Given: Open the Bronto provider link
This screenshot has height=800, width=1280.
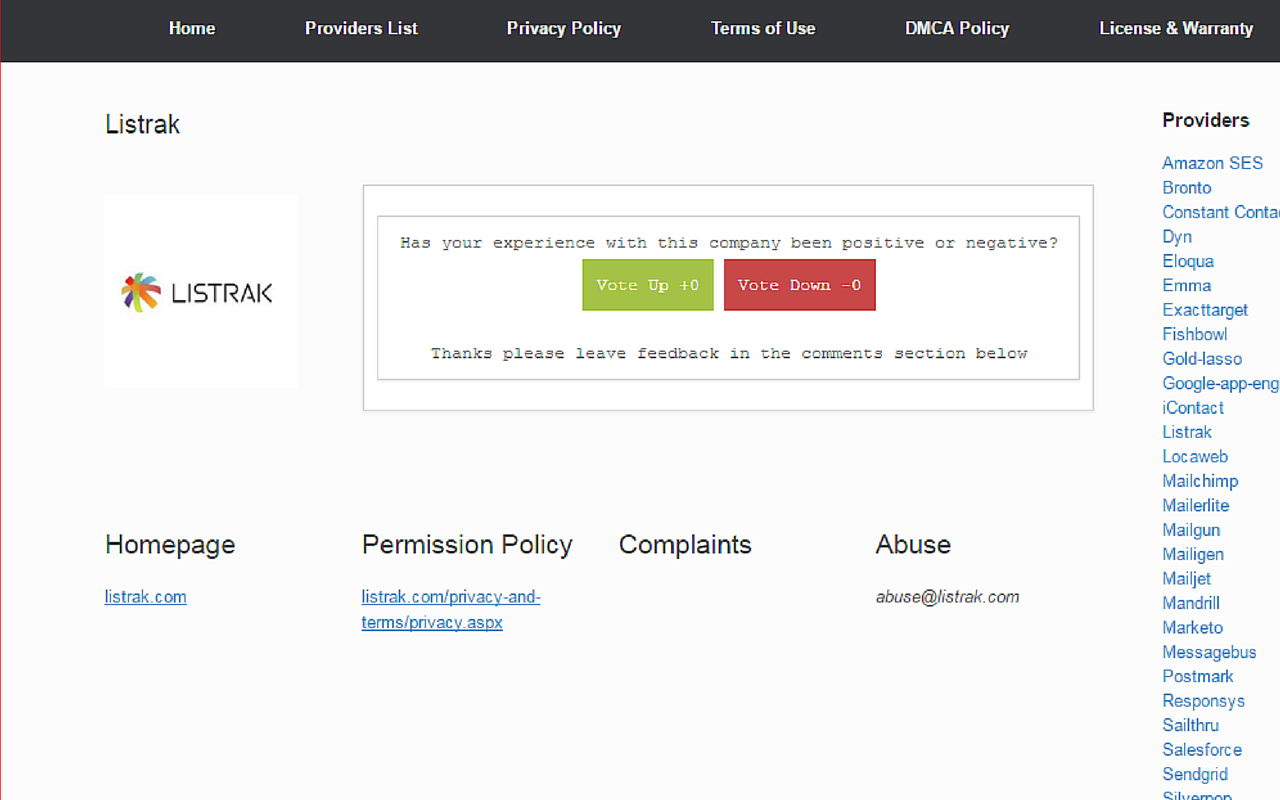Looking at the screenshot, I should (1187, 188).
